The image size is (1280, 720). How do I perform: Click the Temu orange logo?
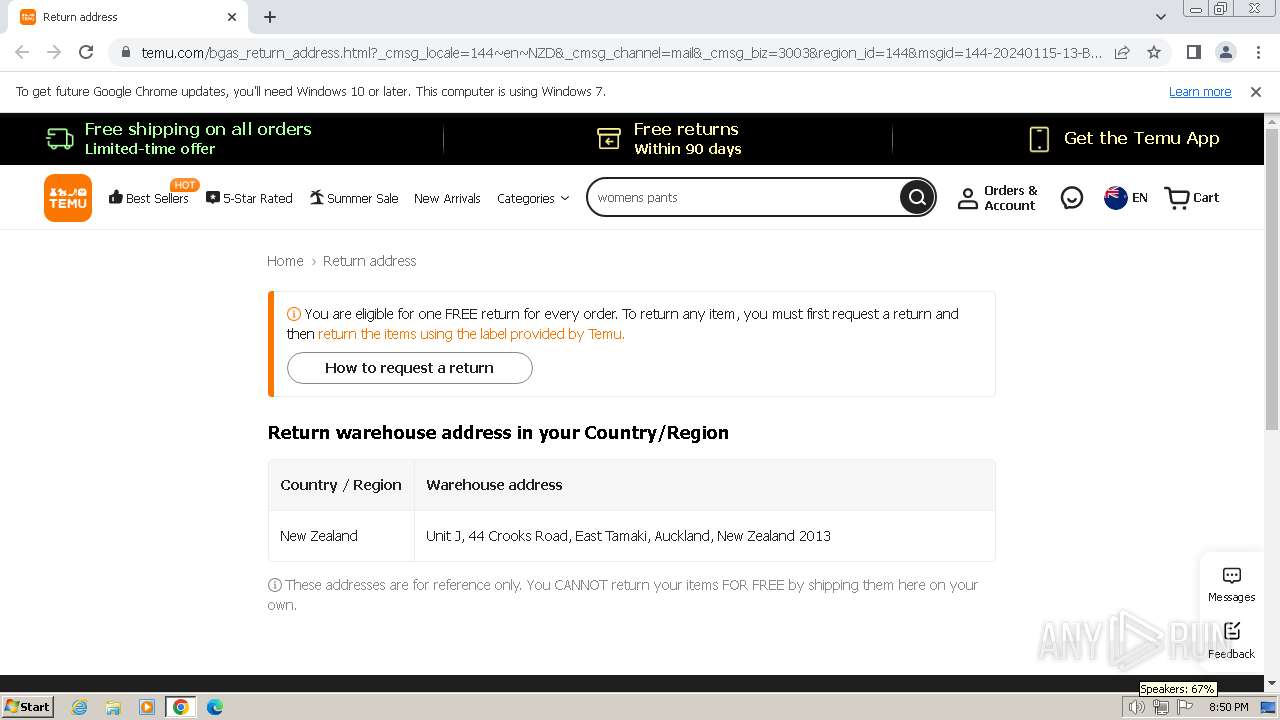coord(68,198)
